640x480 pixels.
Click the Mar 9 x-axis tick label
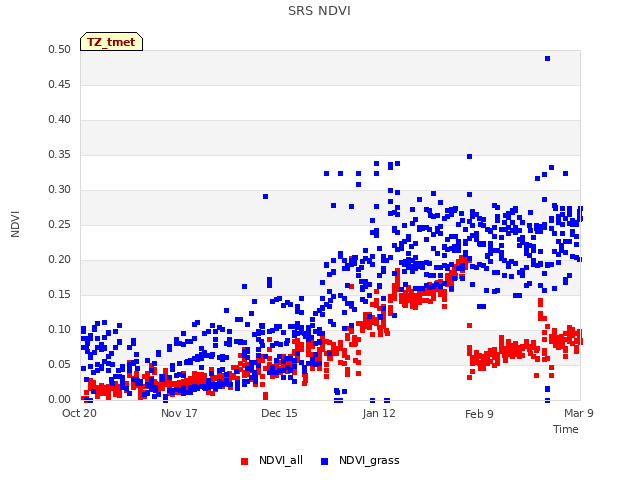click(579, 413)
